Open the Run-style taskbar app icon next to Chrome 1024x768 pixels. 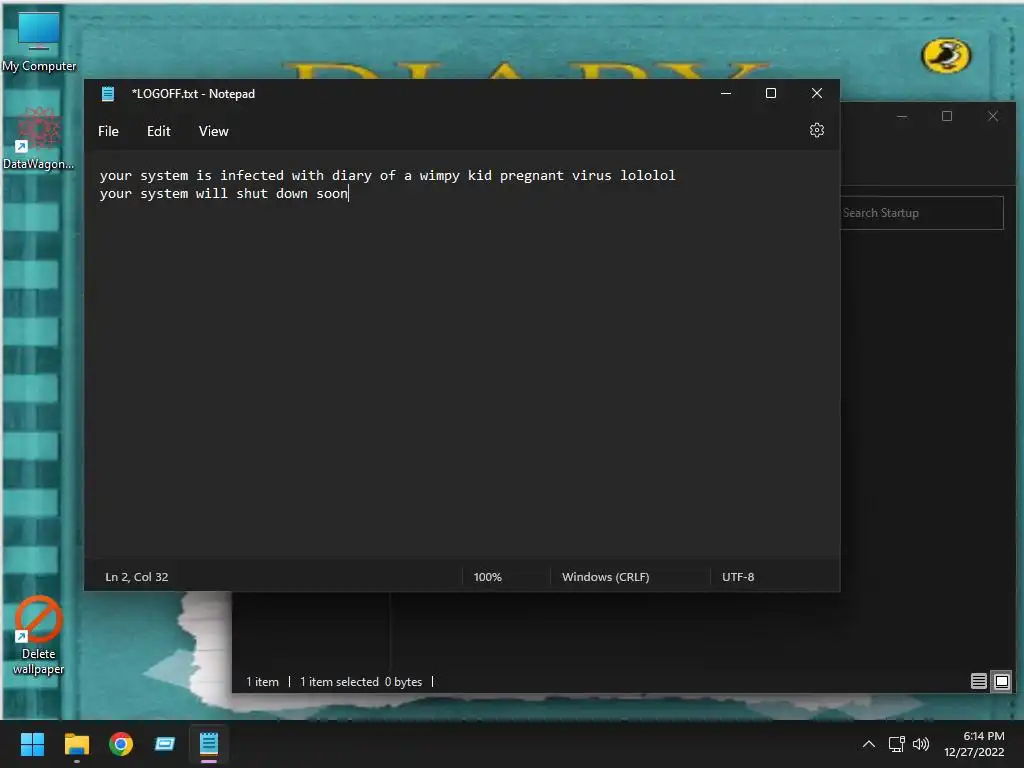165,744
